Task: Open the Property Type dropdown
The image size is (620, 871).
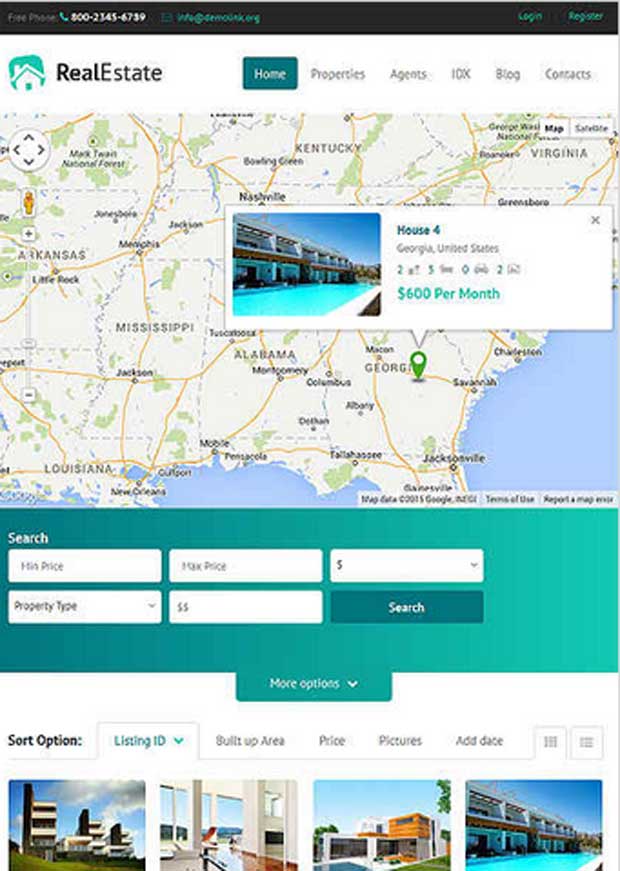Action: [85, 607]
